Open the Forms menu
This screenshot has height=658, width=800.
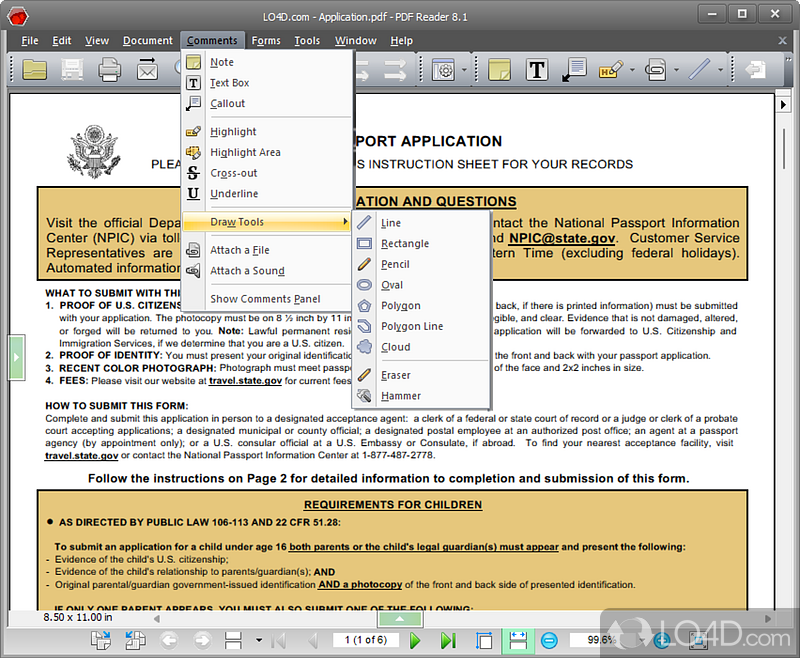coord(266,40)
